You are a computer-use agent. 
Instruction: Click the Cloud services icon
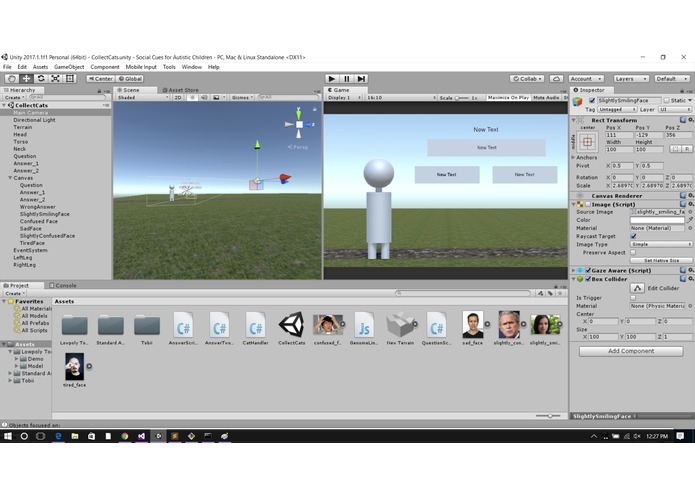(x=556, y=78)
